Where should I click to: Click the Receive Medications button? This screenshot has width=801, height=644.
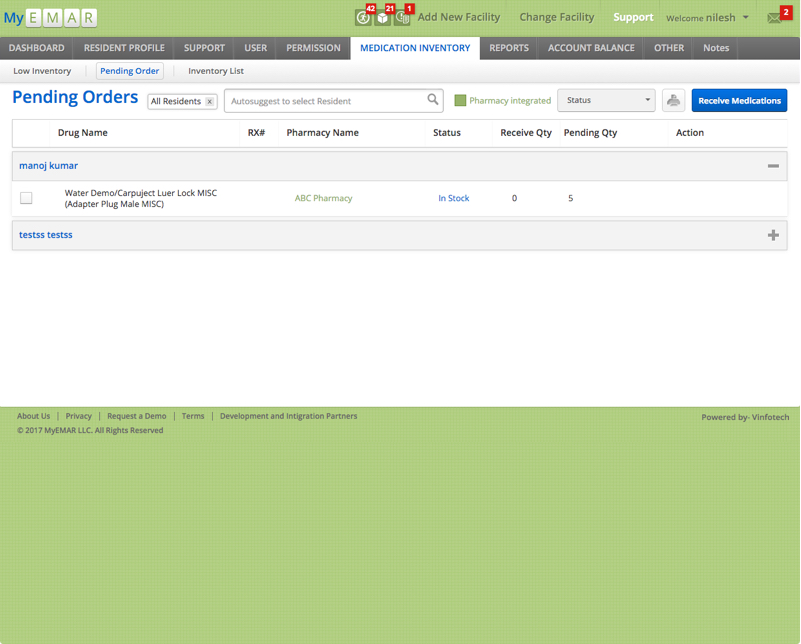(x=739, y=101)
